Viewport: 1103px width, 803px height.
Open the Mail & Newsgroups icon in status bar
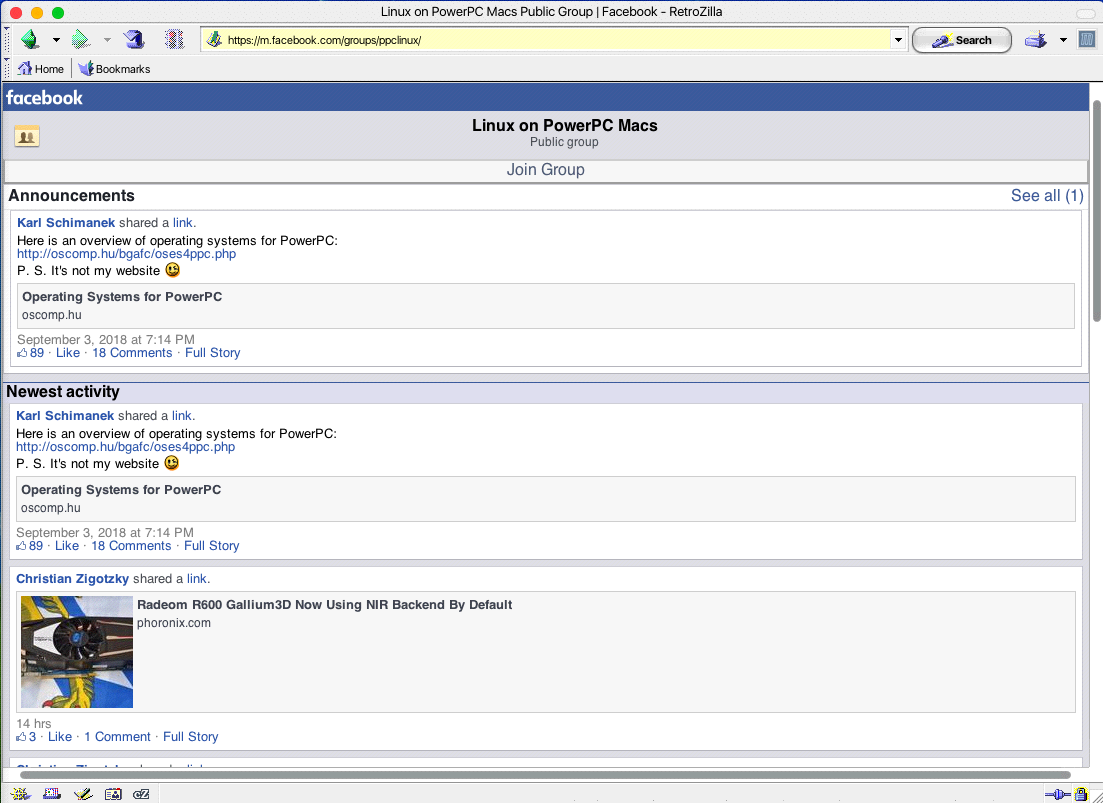(x=52, y=794)
